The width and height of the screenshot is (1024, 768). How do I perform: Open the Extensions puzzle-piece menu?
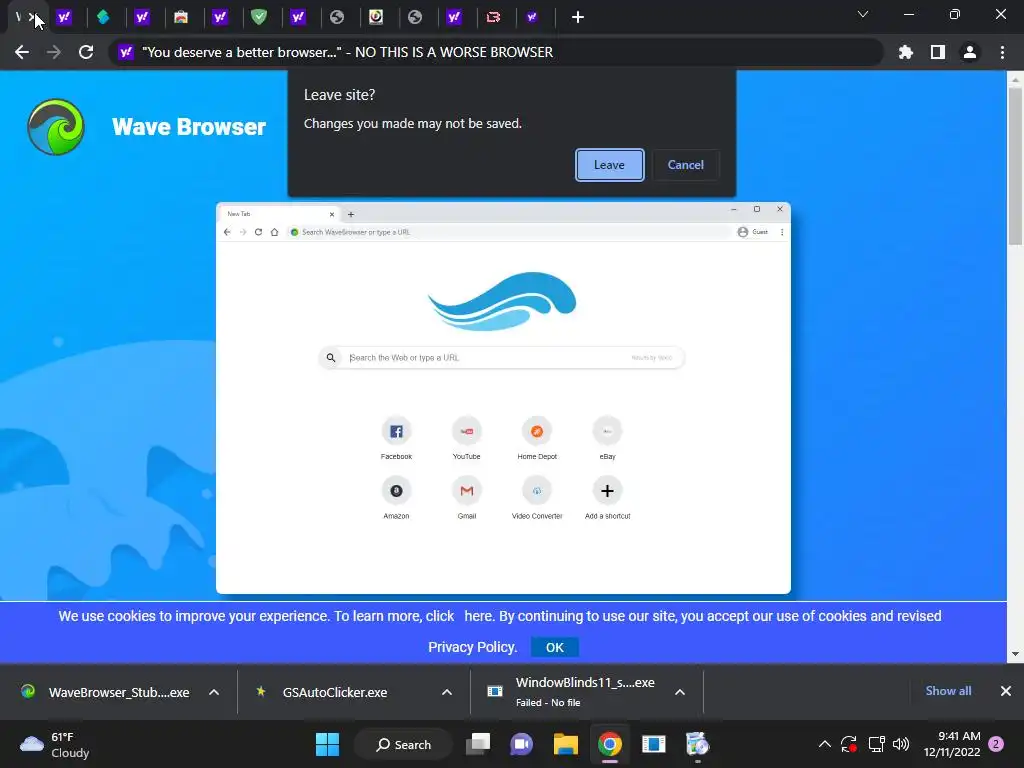click(906, 52)
